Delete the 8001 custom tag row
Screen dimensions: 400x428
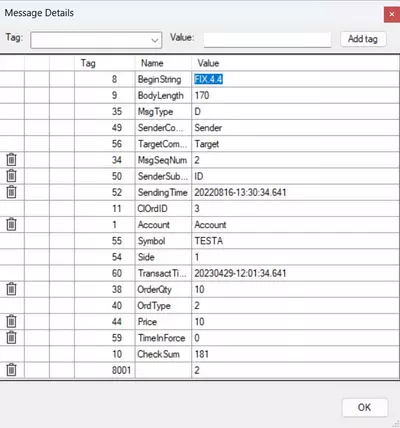11,370
